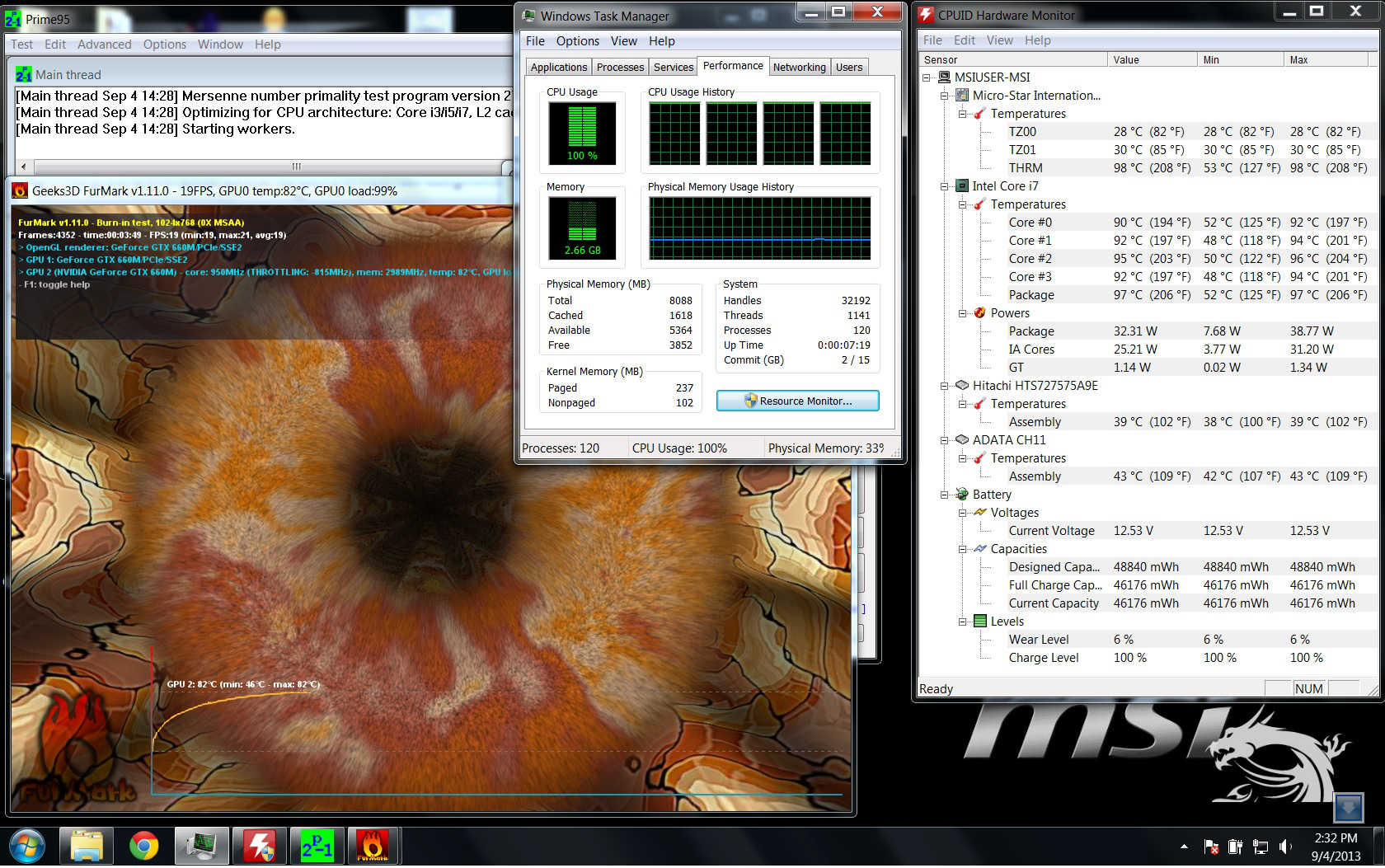The image size is (1385, 868).
Task: Switch to CPUID HWMonitor taskbar icon
Action: (260, 847)
